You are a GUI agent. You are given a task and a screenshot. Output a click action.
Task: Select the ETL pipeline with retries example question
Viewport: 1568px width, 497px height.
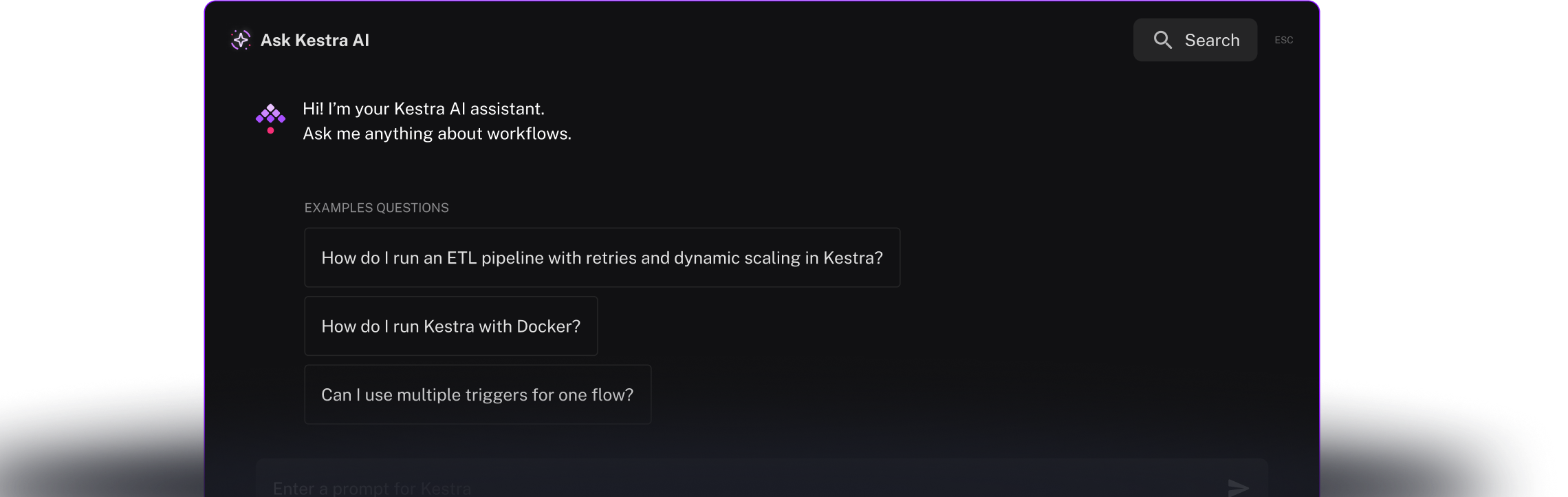602,257
